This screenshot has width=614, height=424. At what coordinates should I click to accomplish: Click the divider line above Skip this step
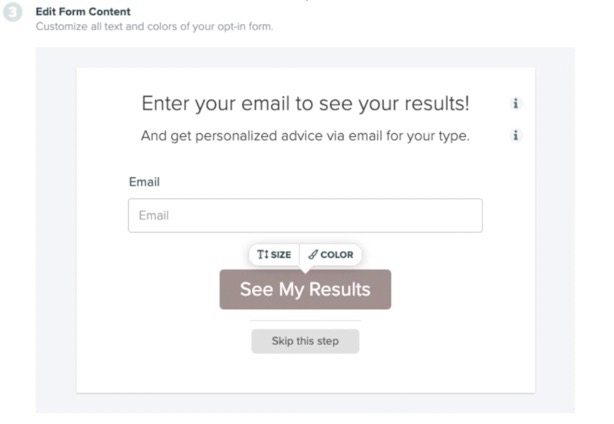tap(305, 320)
